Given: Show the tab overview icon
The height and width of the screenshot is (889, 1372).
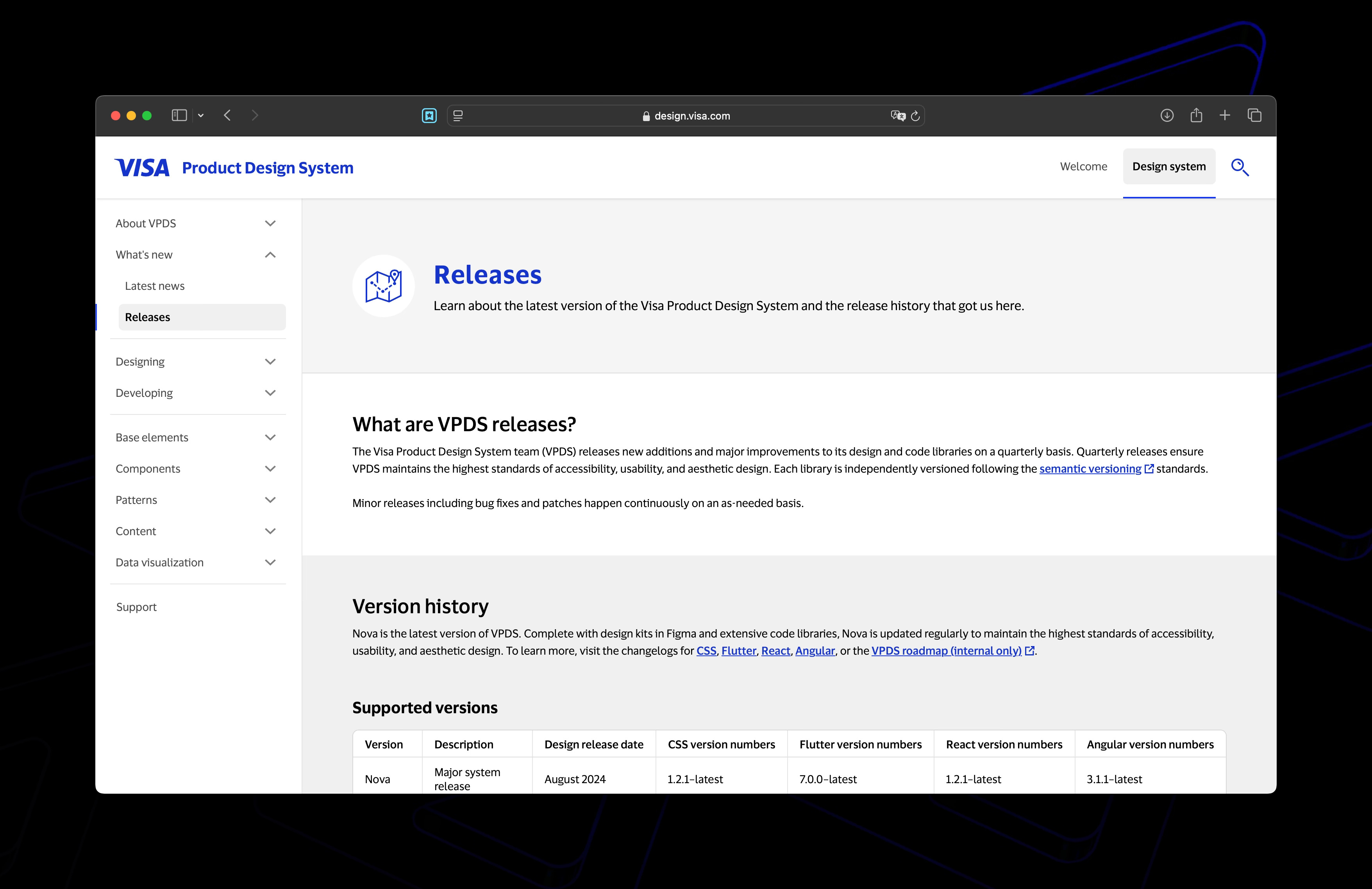Looking at the screenshot, I should coord(1254,115).
